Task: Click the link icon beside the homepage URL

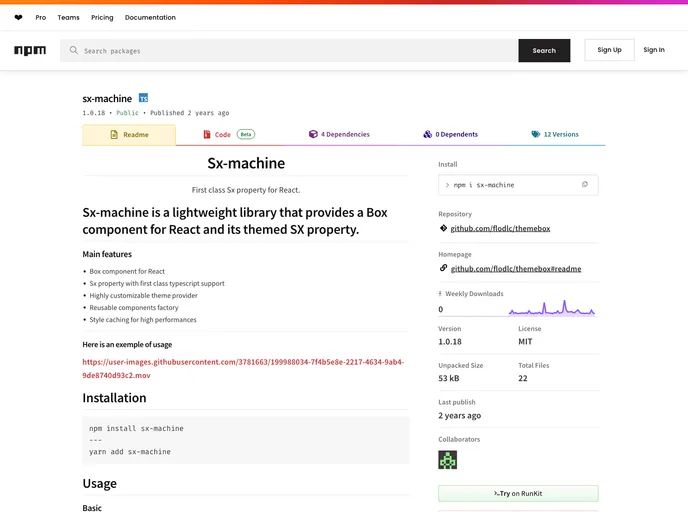Action: pyautogui.click(x=443, y=268)
